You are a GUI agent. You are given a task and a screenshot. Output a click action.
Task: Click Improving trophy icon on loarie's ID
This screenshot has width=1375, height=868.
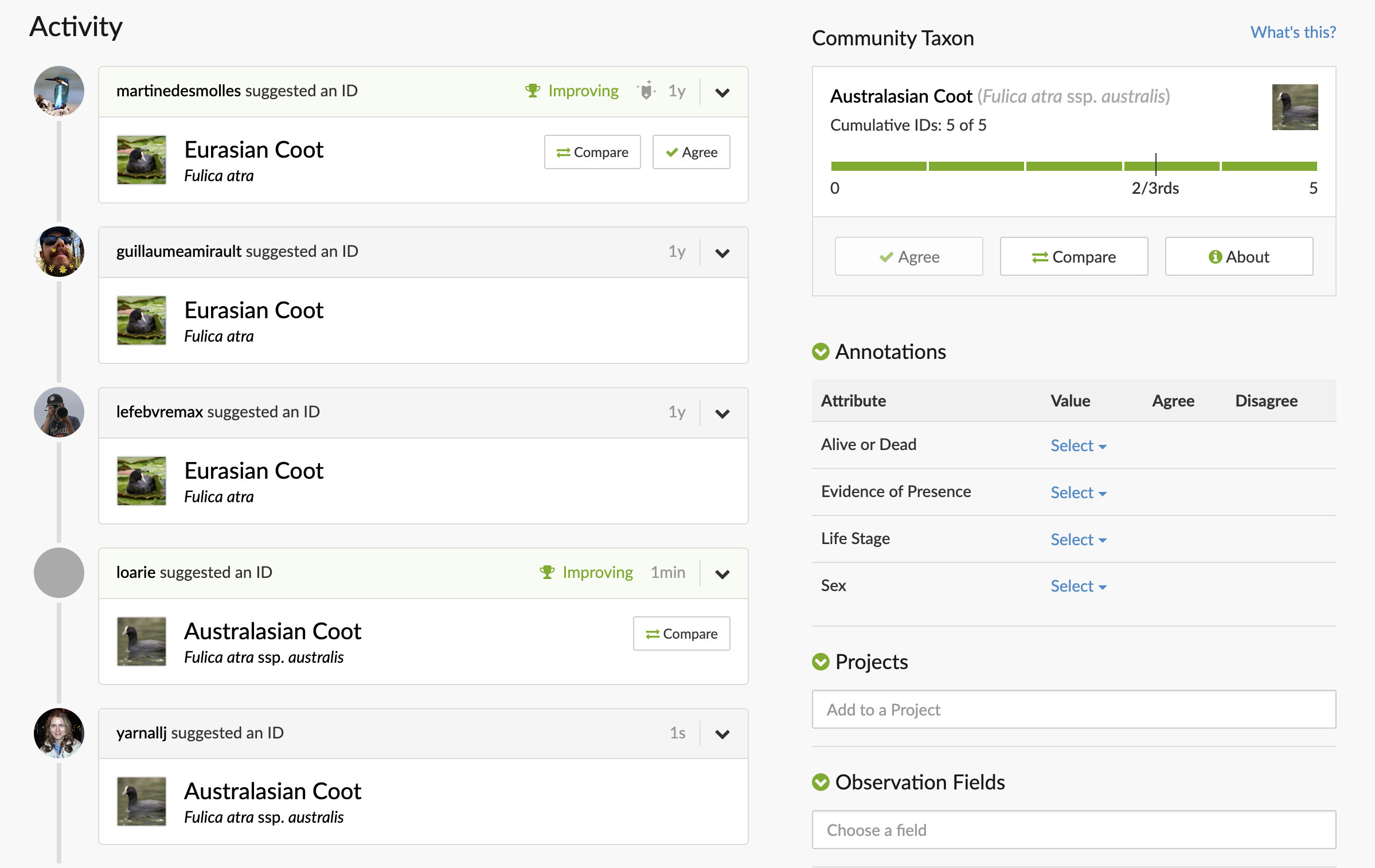pyautogui.click(x=547, y=572)
